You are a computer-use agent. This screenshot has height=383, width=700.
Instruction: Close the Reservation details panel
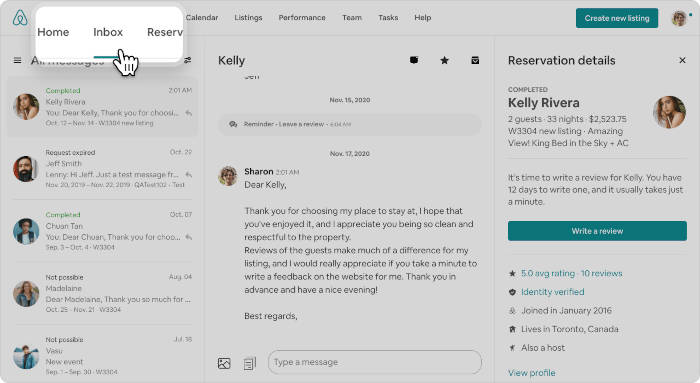click(x=682, y=60)
